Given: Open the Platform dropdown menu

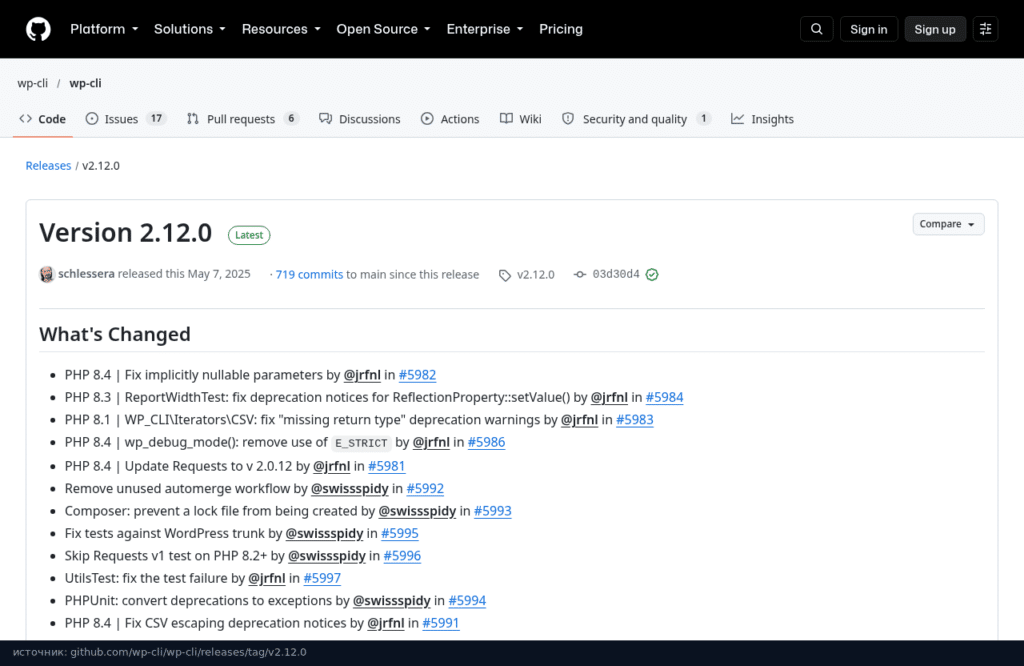Looking at the screenshot, I should (104, 29).
